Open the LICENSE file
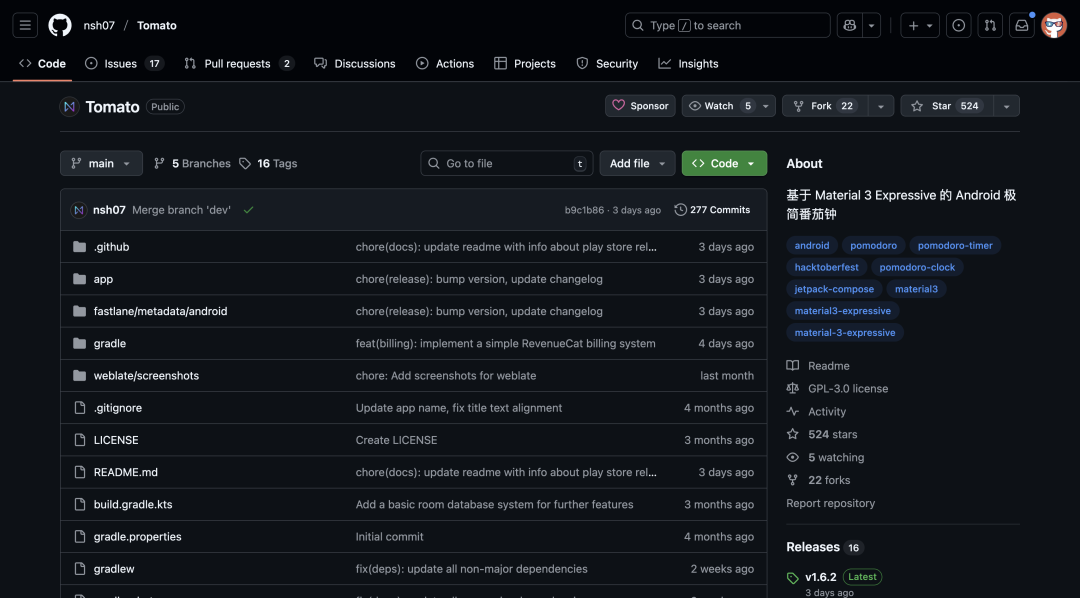Screen dimensions: 1080x598 (x=116, y=440)
